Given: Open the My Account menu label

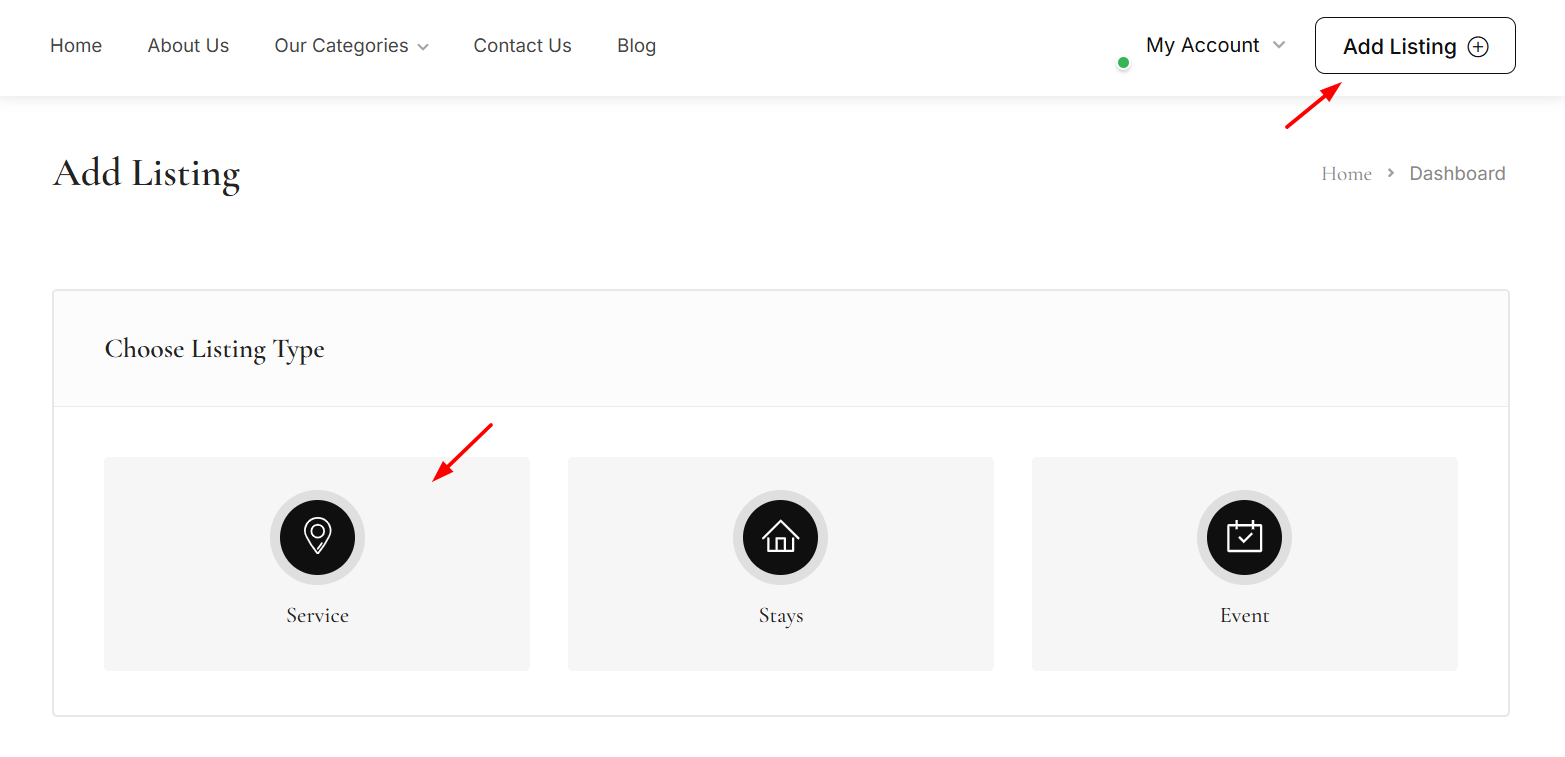Looking at the screenshot, I should 1202,45.
